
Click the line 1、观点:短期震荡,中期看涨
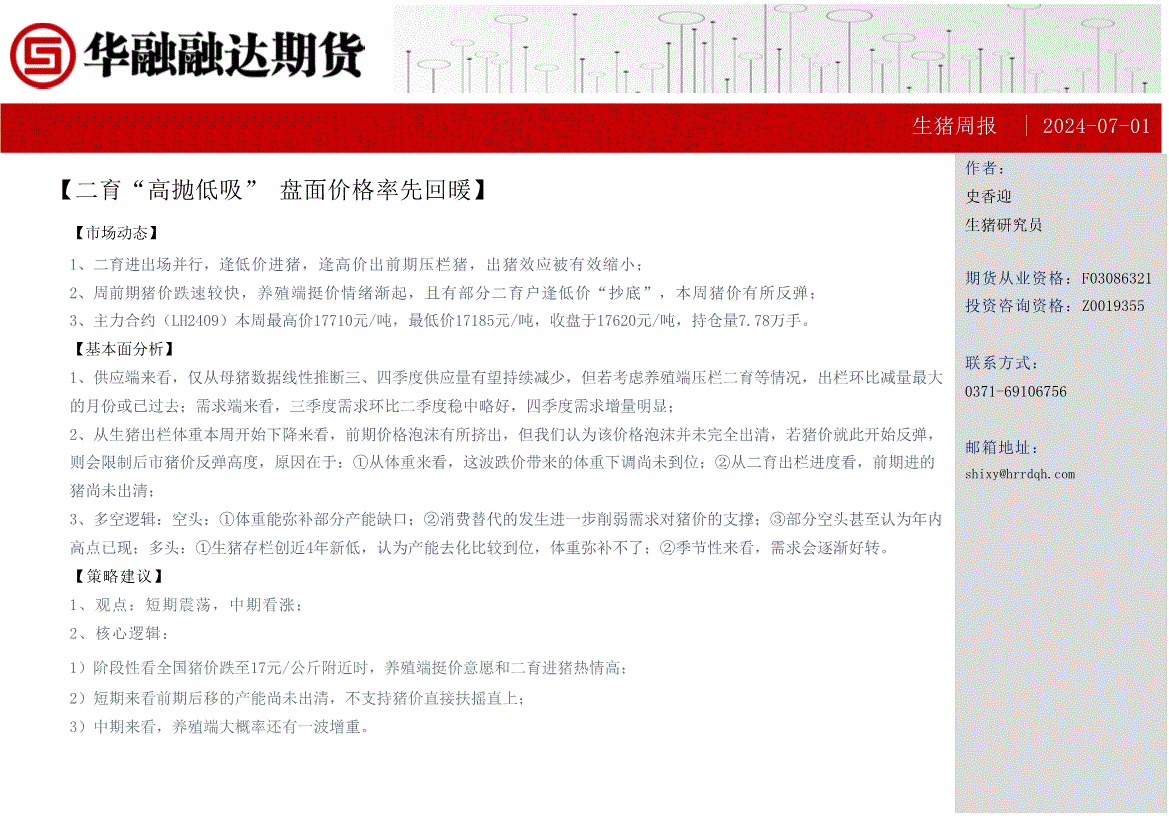click(x=186, y=605)
